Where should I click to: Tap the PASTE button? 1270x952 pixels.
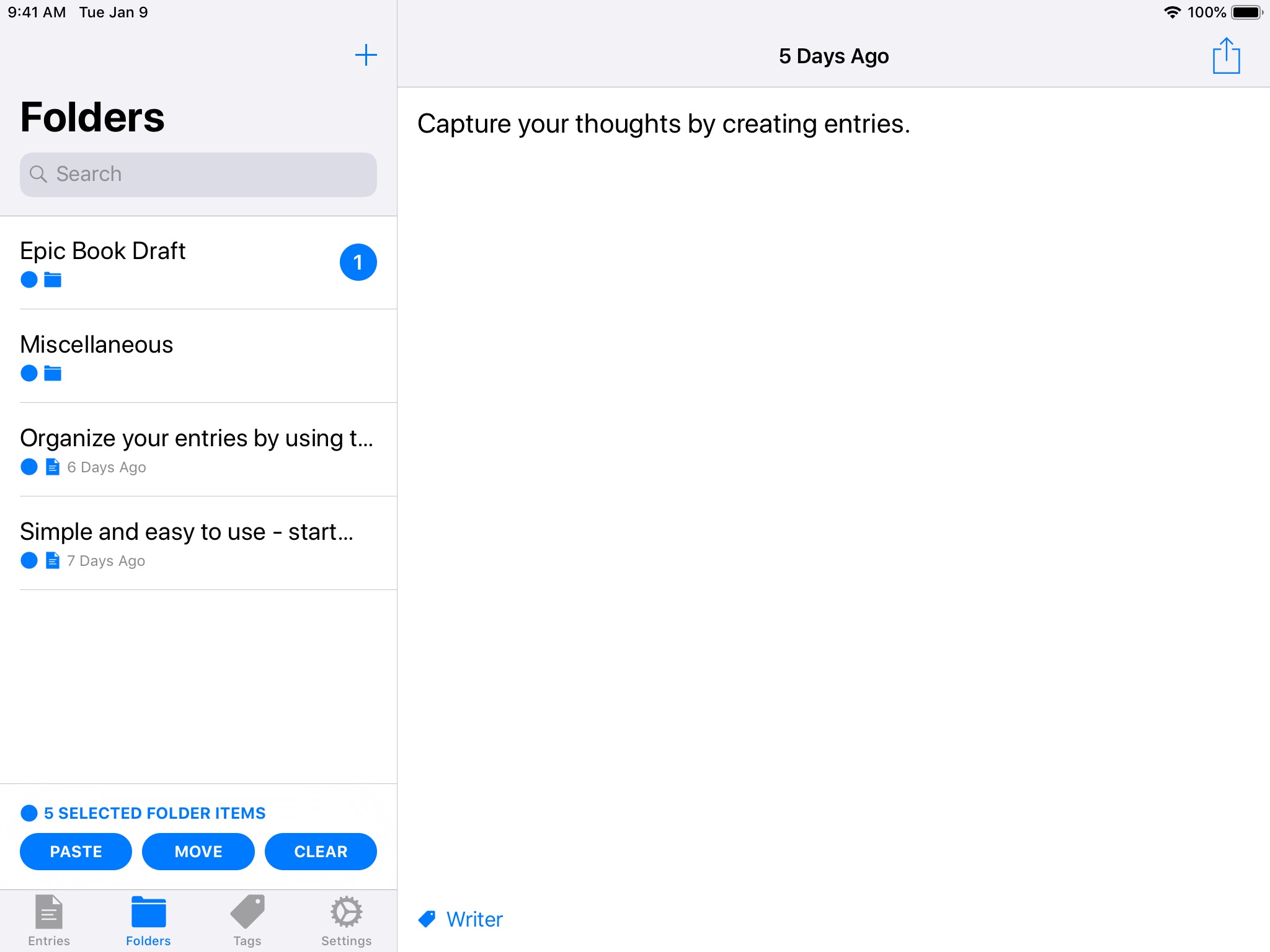pos(75,851)
